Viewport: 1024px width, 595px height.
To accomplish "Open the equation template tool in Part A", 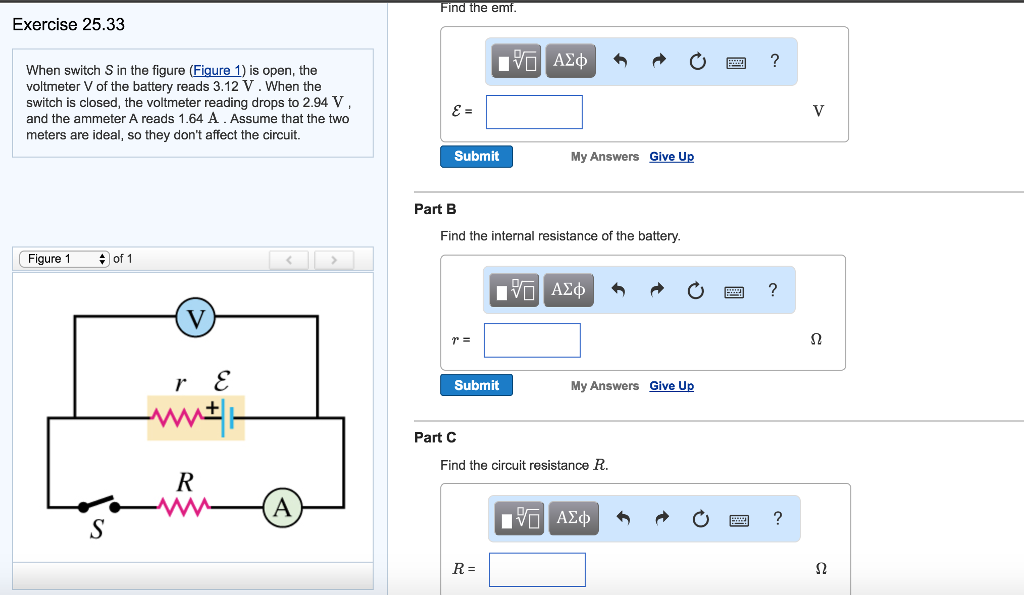I will pos(513,60).
